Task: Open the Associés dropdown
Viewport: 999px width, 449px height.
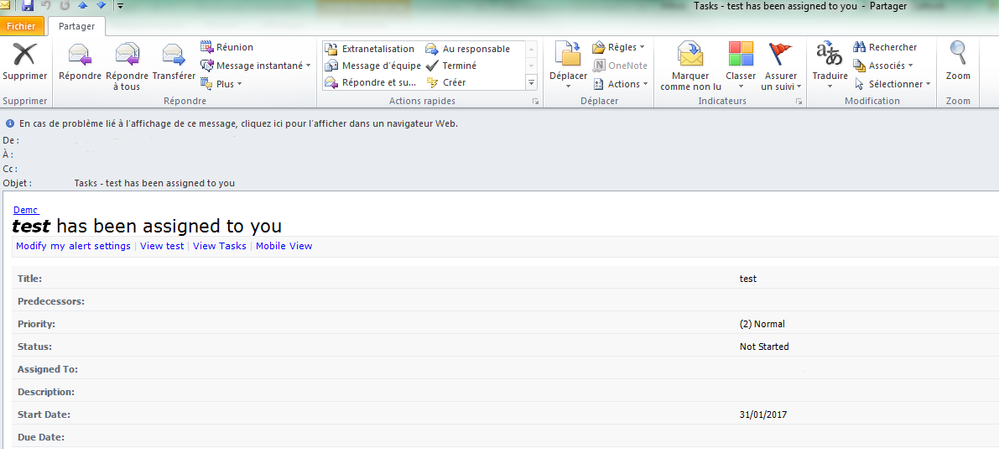Action: [x=882, y=66]
